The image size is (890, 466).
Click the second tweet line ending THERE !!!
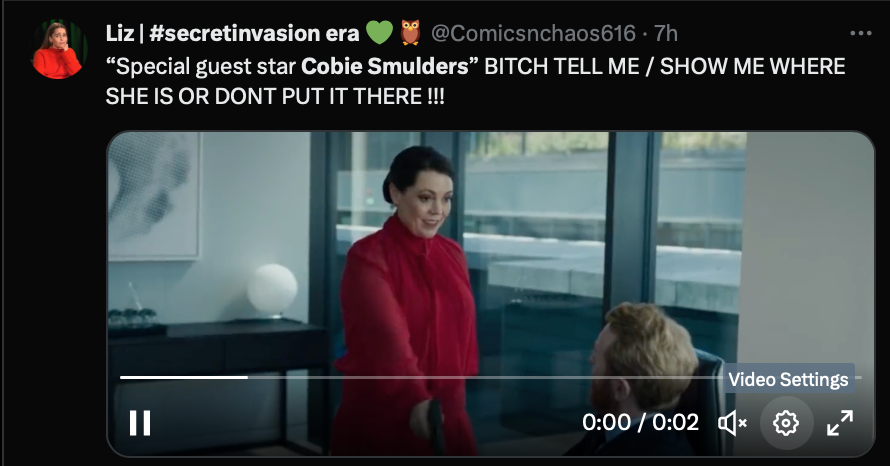pos(275,96)
